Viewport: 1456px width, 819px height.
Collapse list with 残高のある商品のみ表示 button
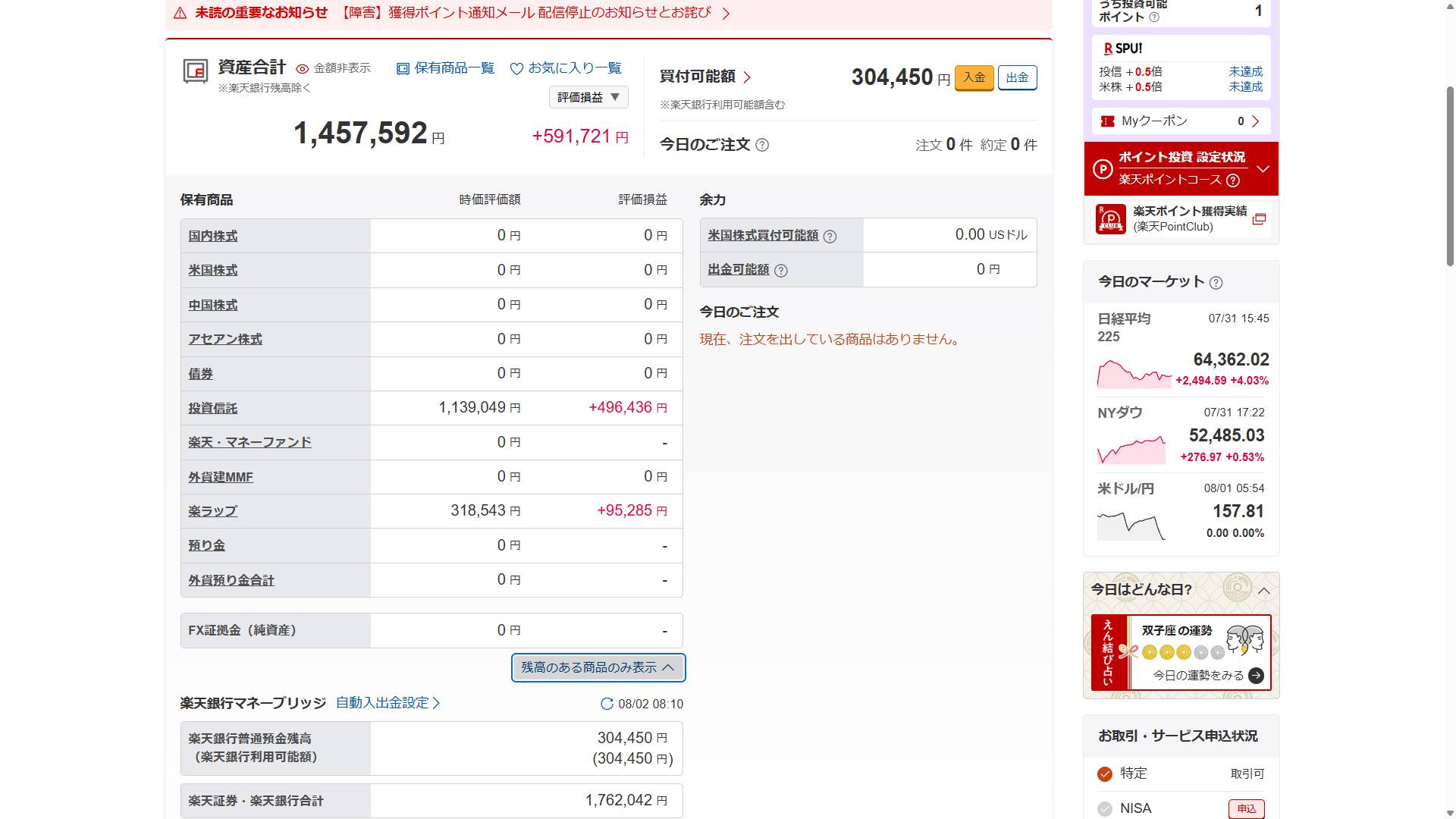click(x=598, y=668)
